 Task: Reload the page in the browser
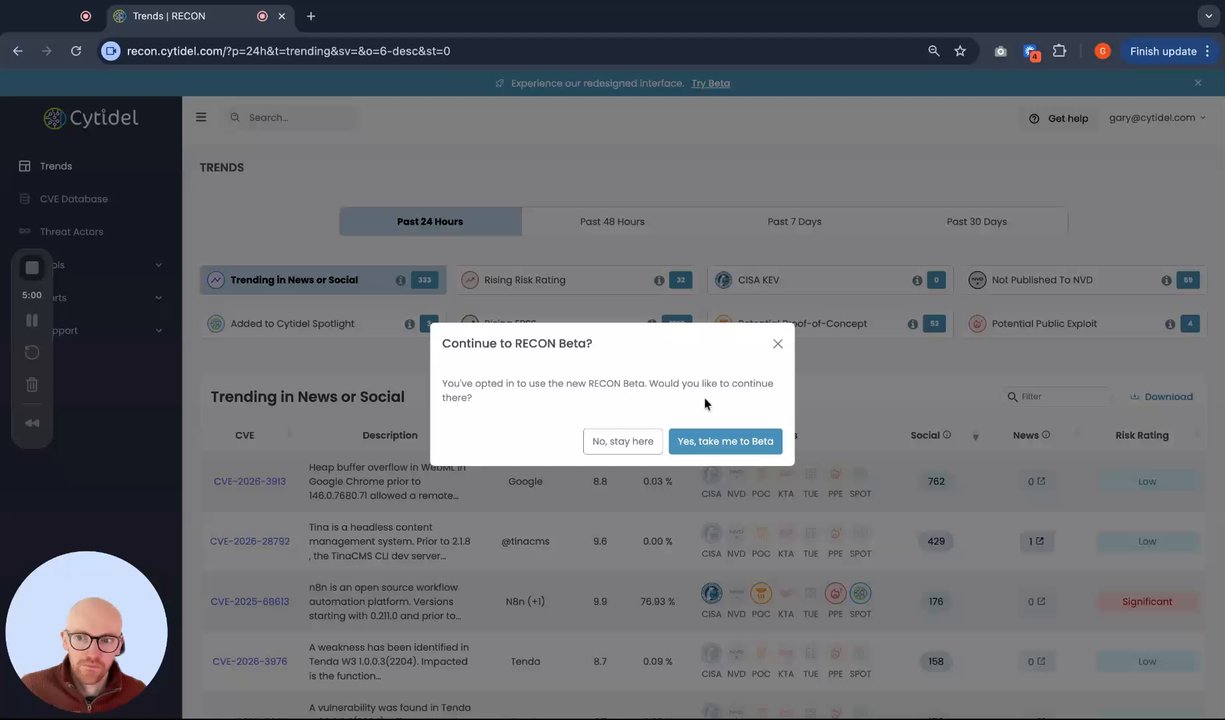[x=76, y=51]
